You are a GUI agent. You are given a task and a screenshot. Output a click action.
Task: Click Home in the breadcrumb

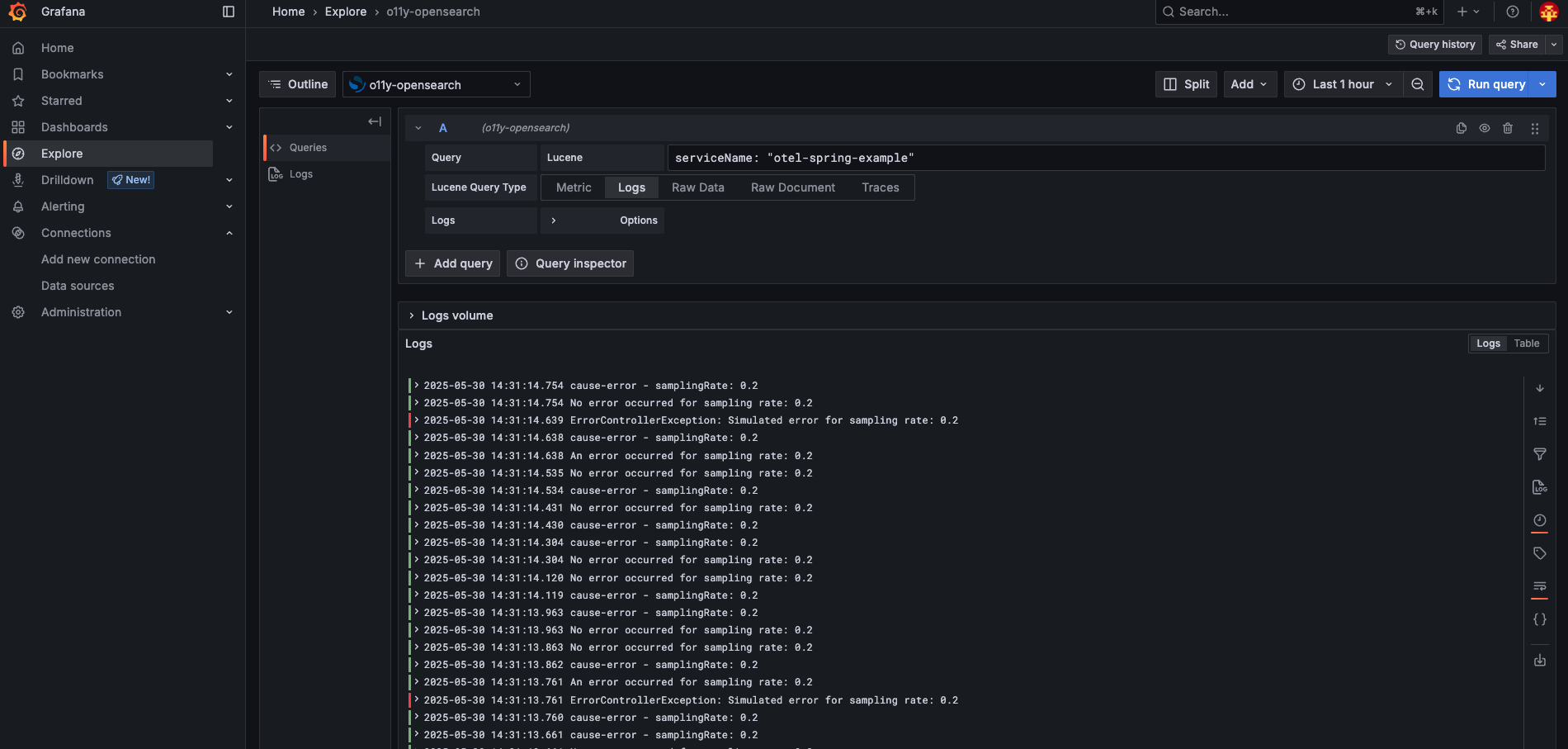coord(288,12)
